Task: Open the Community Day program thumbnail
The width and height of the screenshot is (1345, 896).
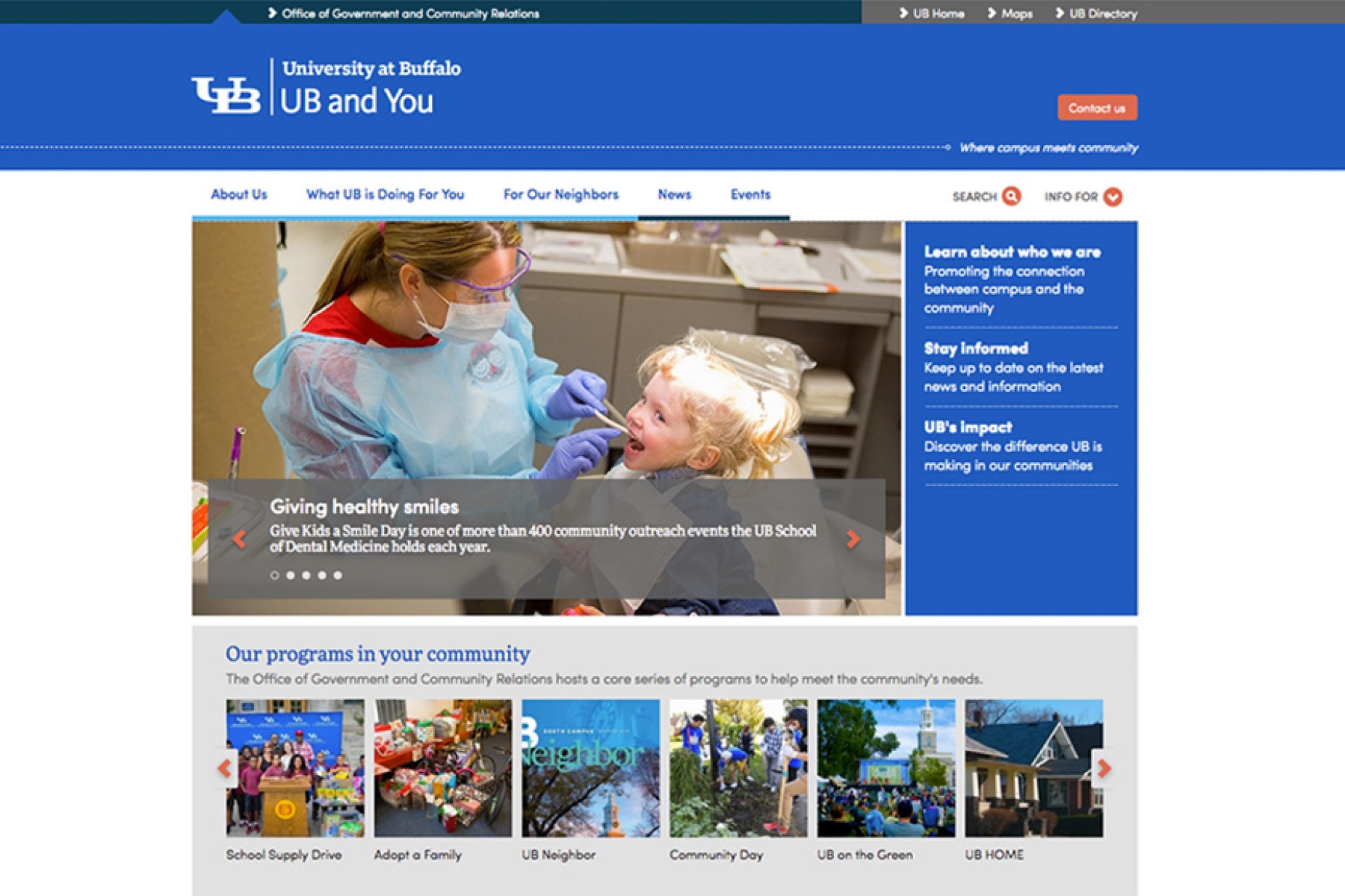Action: tap(739, 768)
